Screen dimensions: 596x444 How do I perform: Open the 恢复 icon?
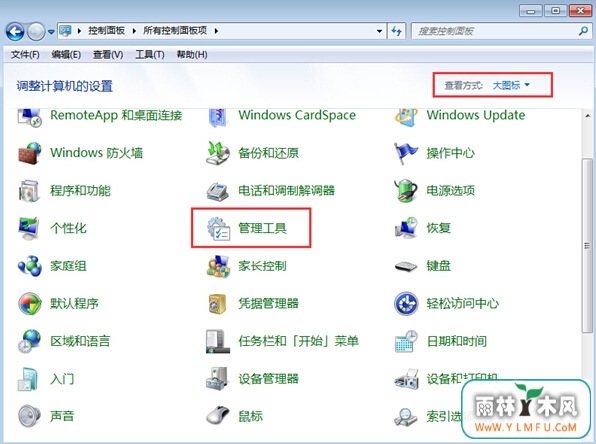point(406,228)
